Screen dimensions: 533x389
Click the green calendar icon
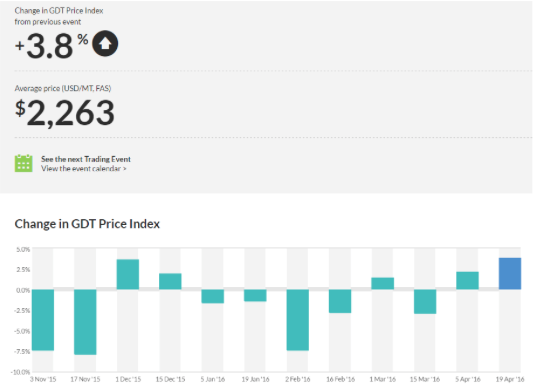coord(23,163)
